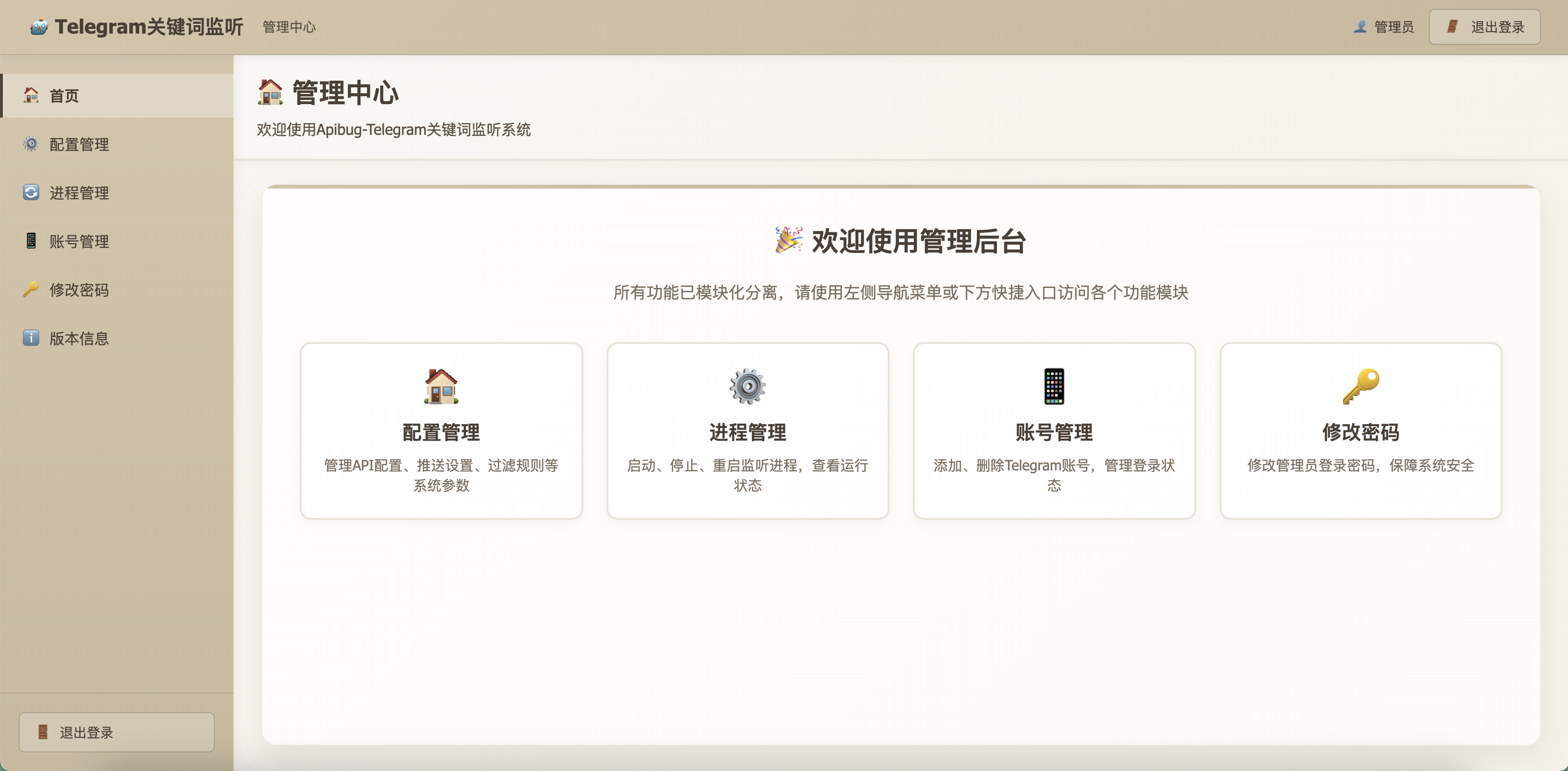Screen dimensions: 1568x771
Task: Open the 配置管理 quick access card
Action: 441,431
